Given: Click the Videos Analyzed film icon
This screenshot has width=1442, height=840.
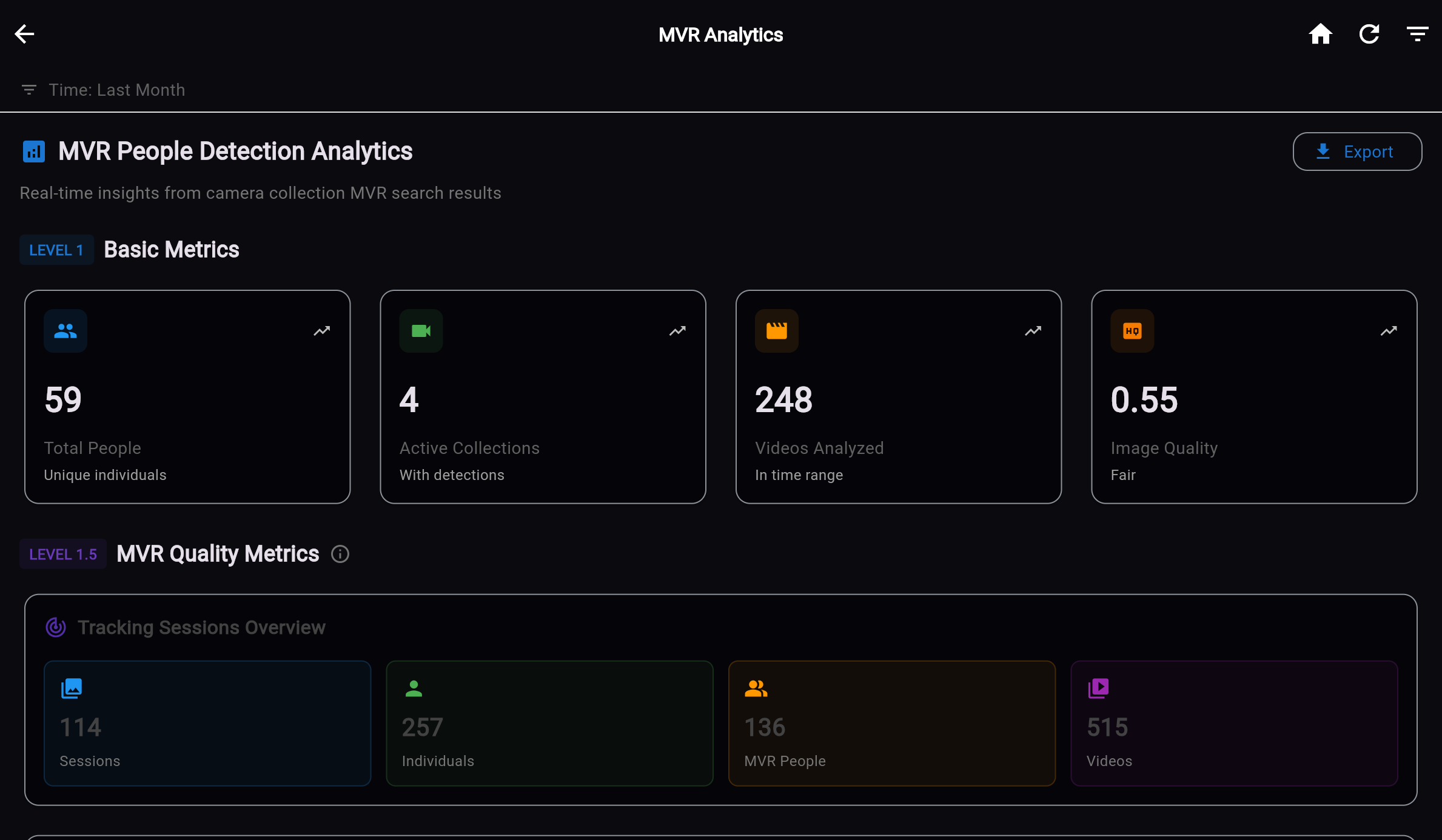Looking at the screenshot, I should point(776,330).
